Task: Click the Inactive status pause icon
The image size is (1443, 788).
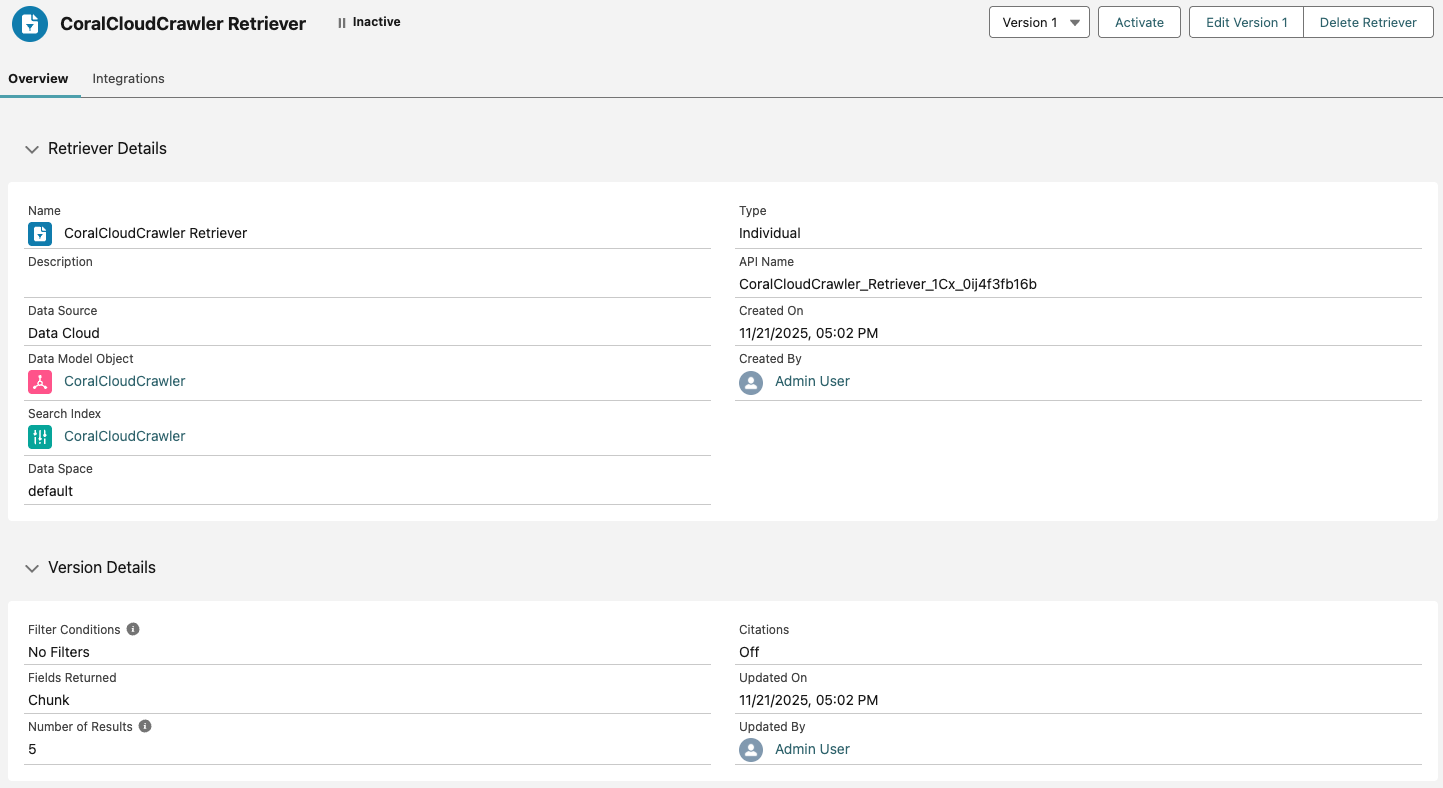Action: click(342, 23)
